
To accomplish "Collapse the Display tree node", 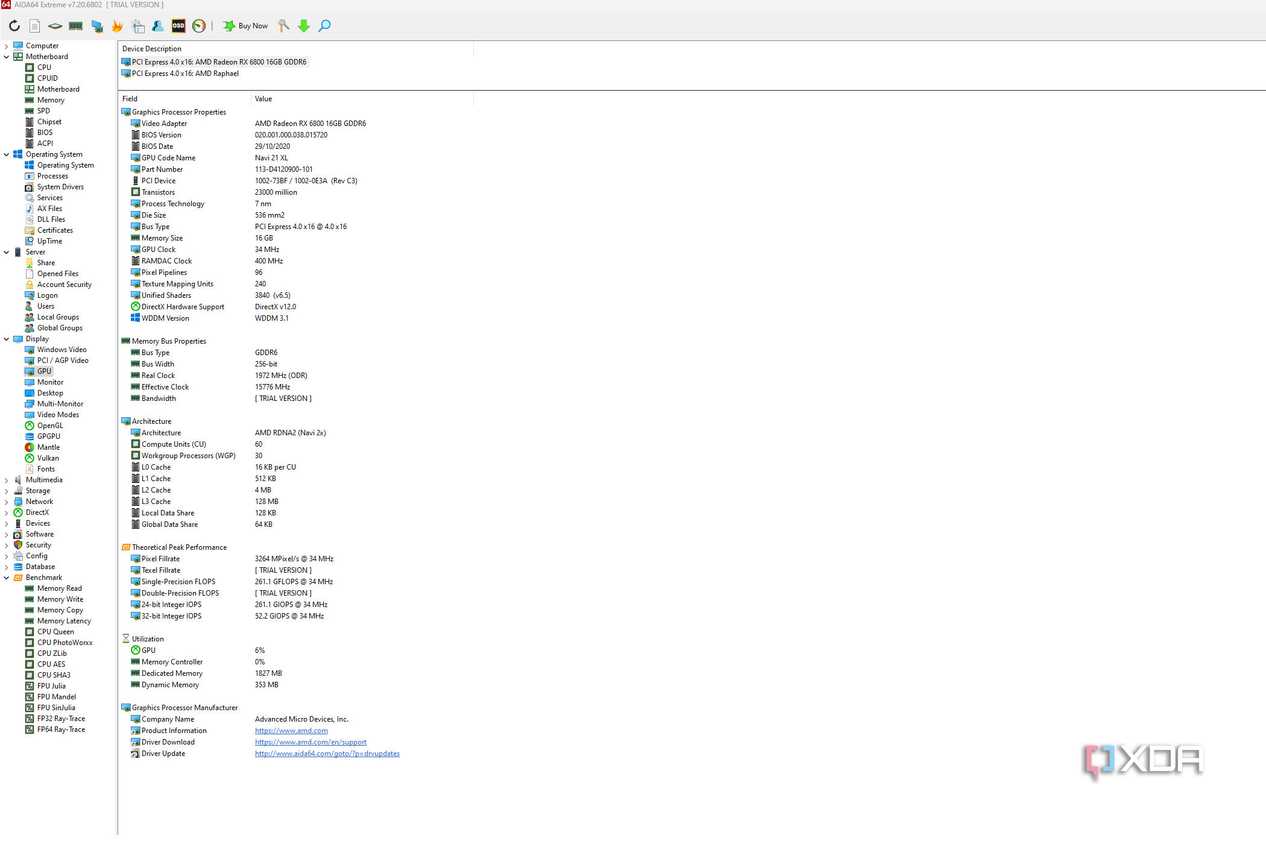I will click(x=6, y=339).
